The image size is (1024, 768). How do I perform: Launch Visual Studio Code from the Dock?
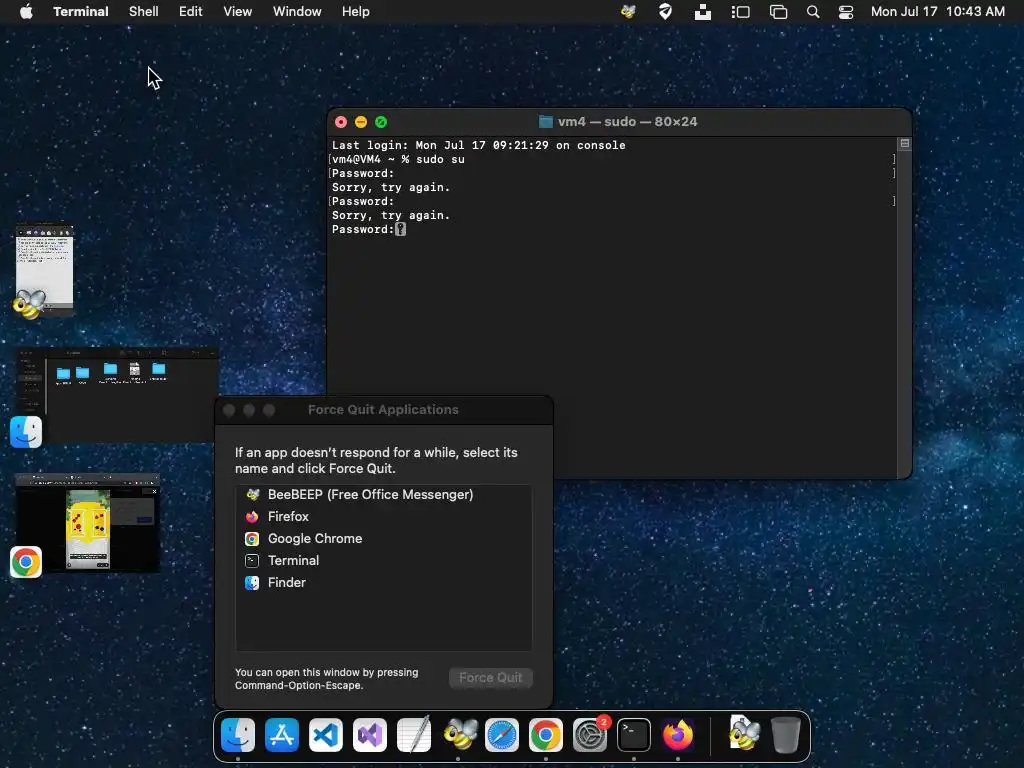pos(326,735)
